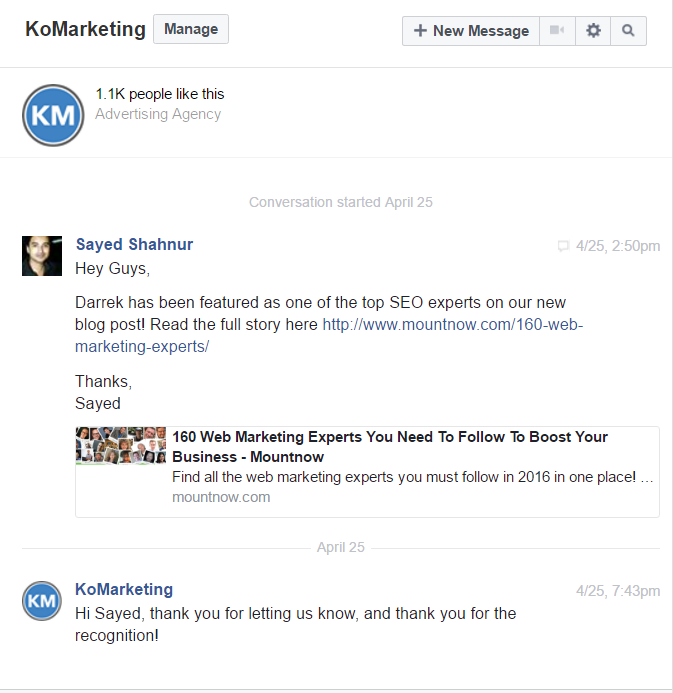This screenshot has width=673, height=693.
Task: Click the plus icon in New Message
Action: tap(420, 31)
